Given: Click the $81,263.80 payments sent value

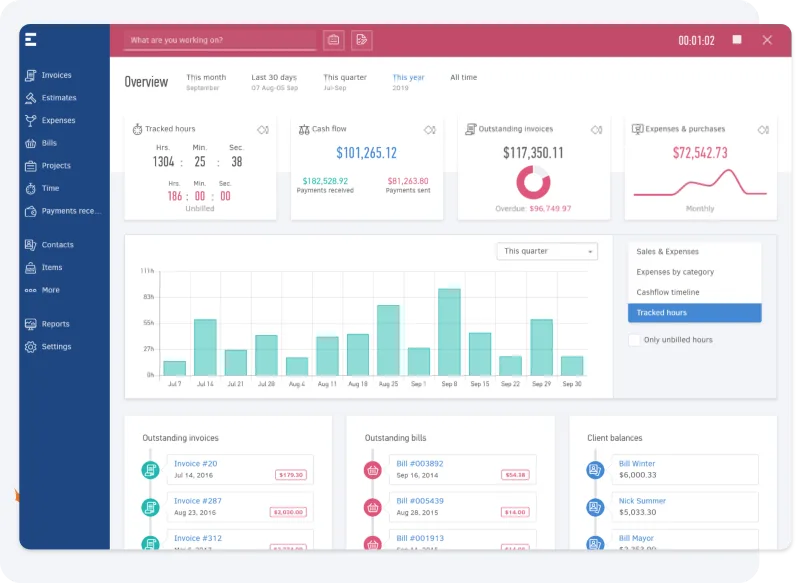Looking at the screenshot, I should 408,181.
